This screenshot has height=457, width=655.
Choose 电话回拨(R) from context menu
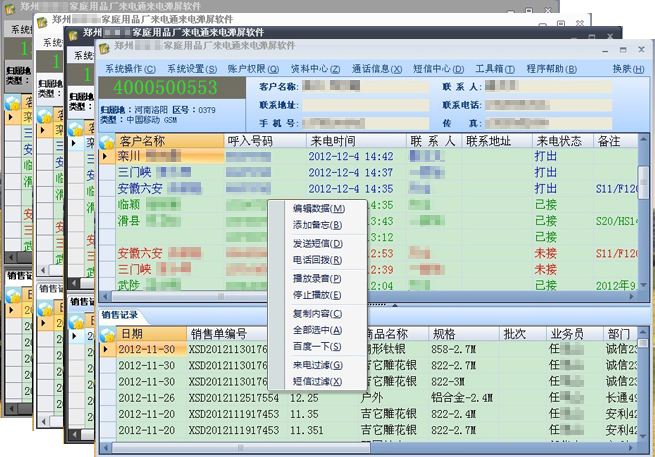[317, 260]
